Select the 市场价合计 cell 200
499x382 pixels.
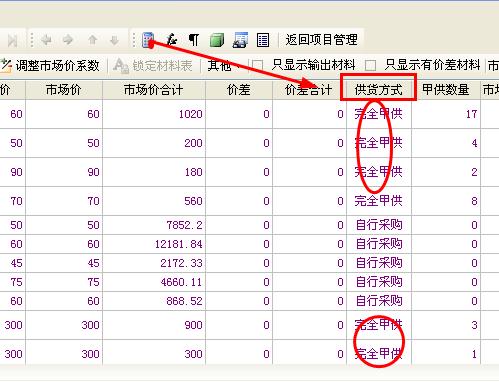[x=154, y=143]
